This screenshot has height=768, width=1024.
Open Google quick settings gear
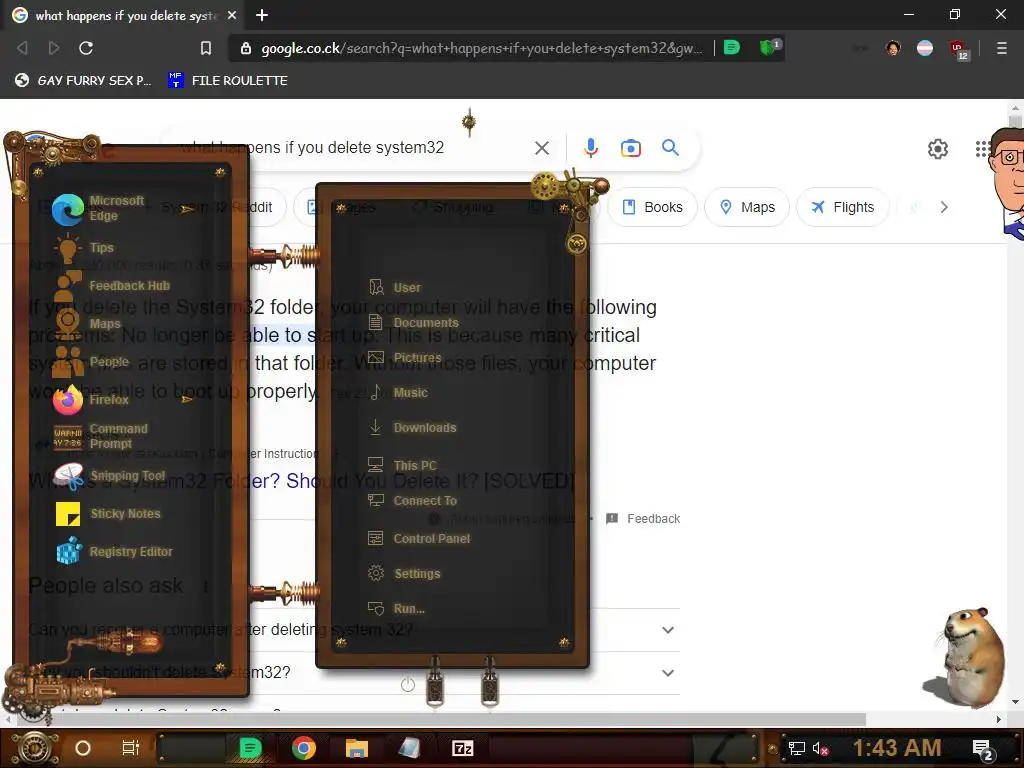(938, 149)
